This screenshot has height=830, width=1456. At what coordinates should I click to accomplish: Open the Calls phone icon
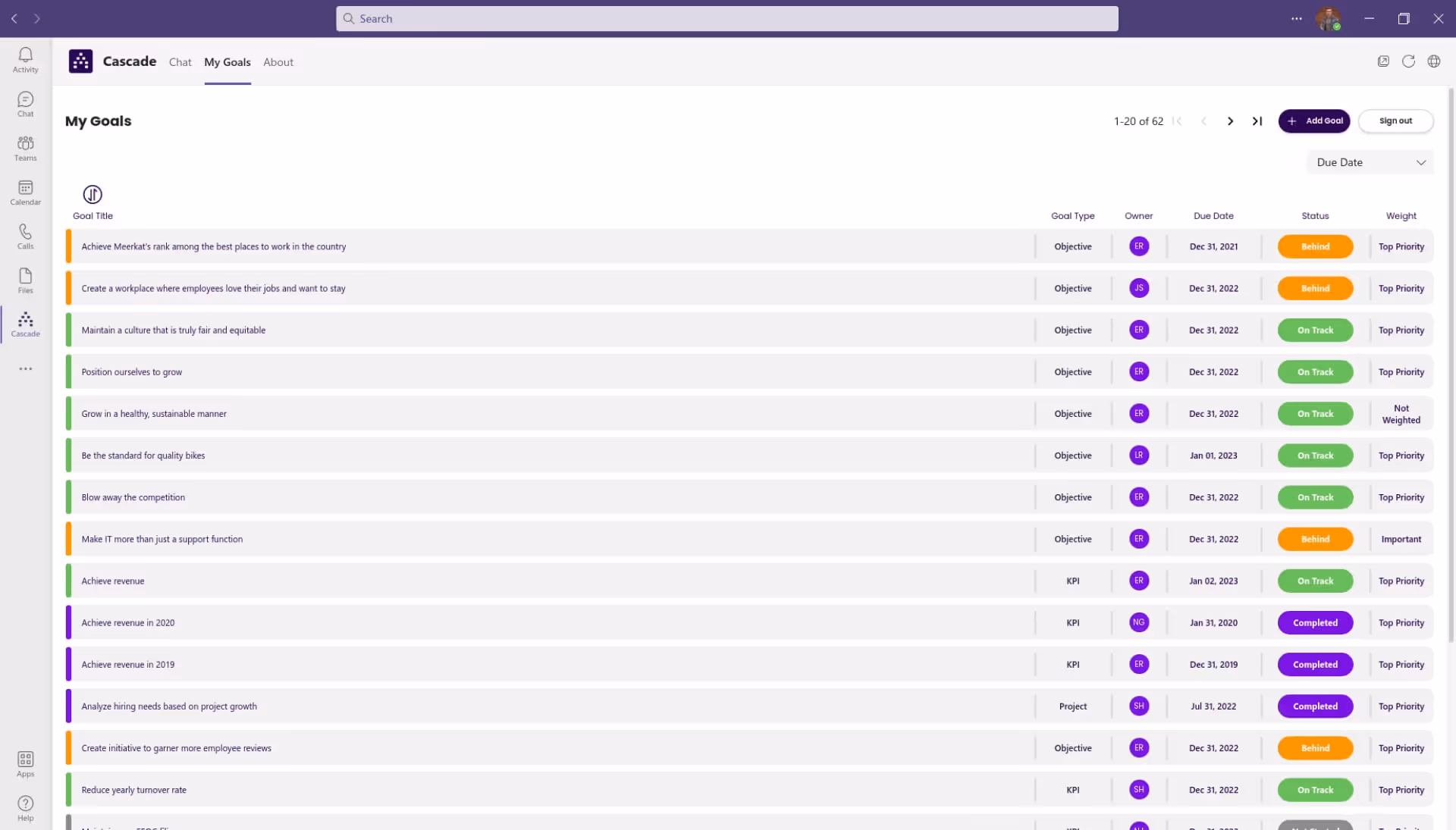[x=25, y=236]
